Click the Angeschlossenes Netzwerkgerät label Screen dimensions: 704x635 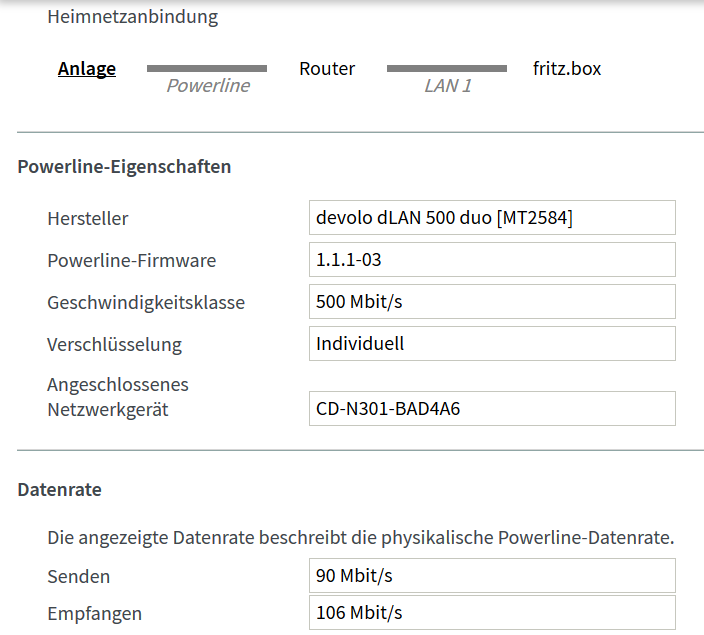(x=118, y=397)
